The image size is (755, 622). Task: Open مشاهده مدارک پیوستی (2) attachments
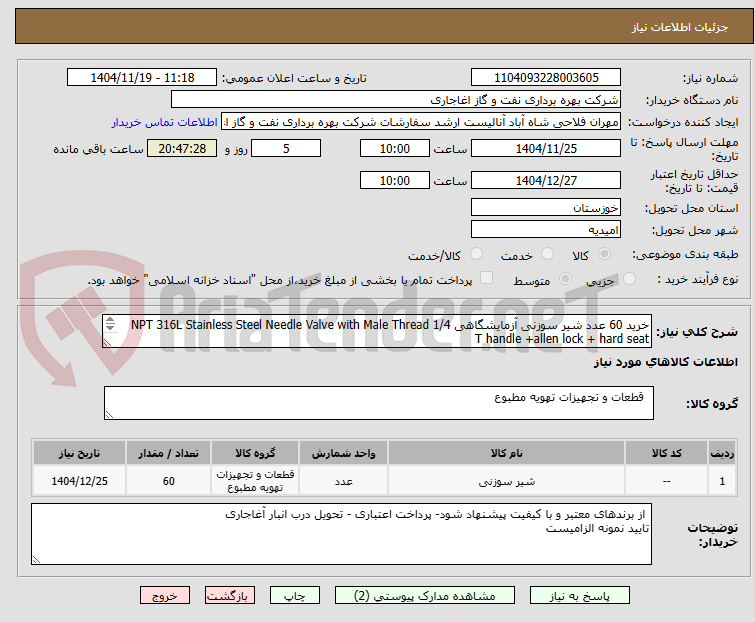click(x=425, y=596)
